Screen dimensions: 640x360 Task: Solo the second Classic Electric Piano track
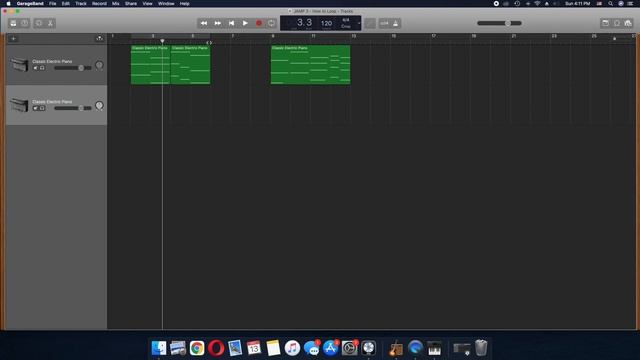pos(42,108)
